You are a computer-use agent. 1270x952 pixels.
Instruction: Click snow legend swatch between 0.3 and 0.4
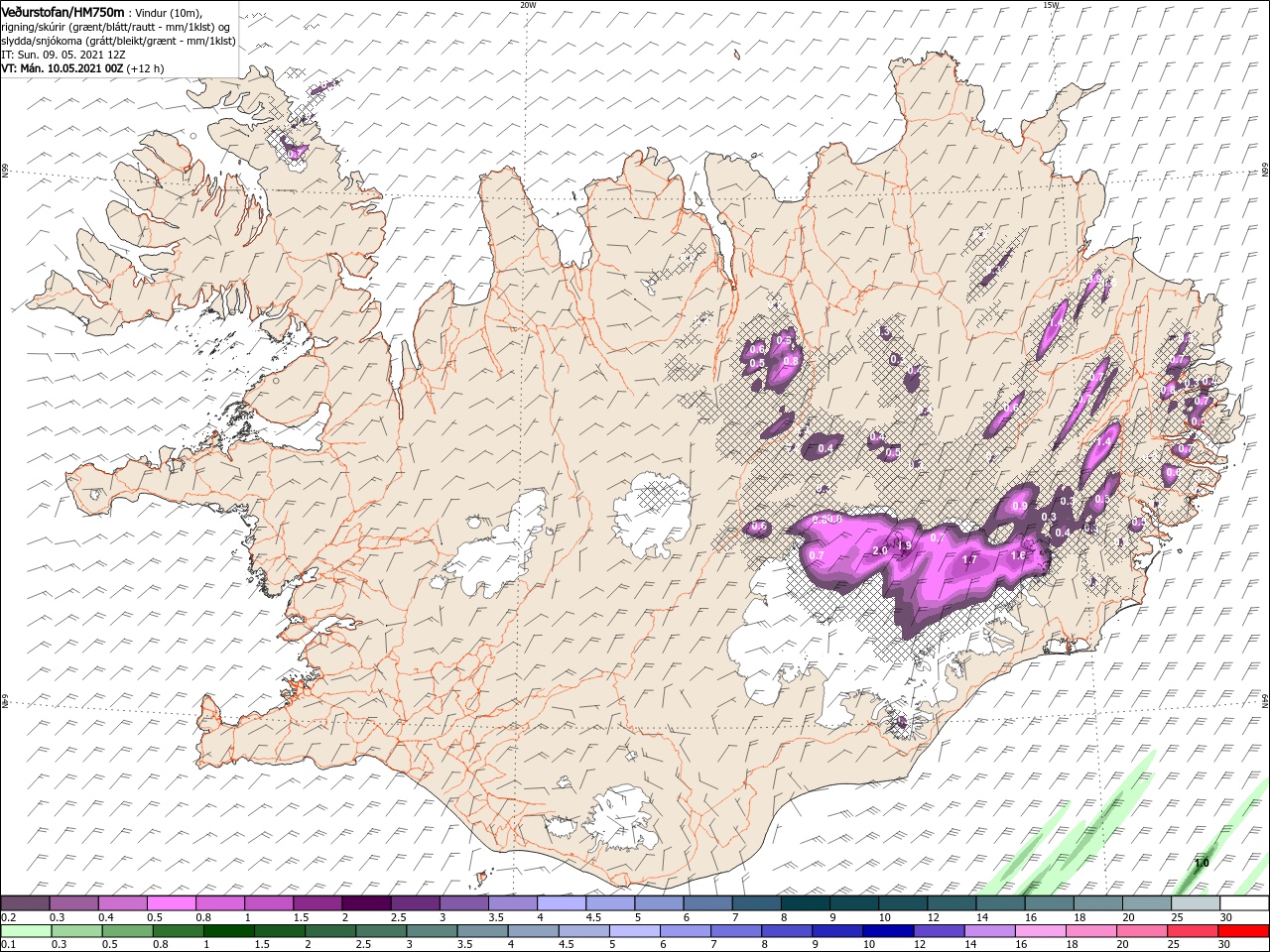coord(74,903)
